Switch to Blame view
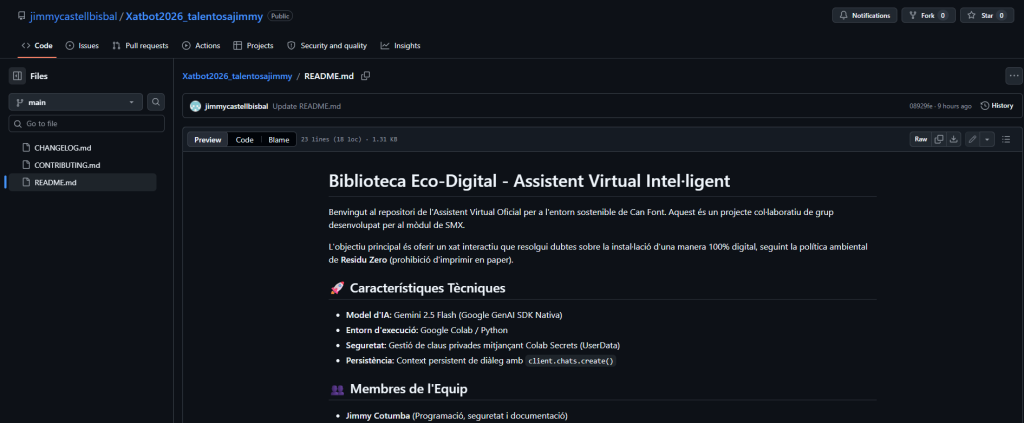This screenshot has height=423, width=1024. click(x=279, y=140)
